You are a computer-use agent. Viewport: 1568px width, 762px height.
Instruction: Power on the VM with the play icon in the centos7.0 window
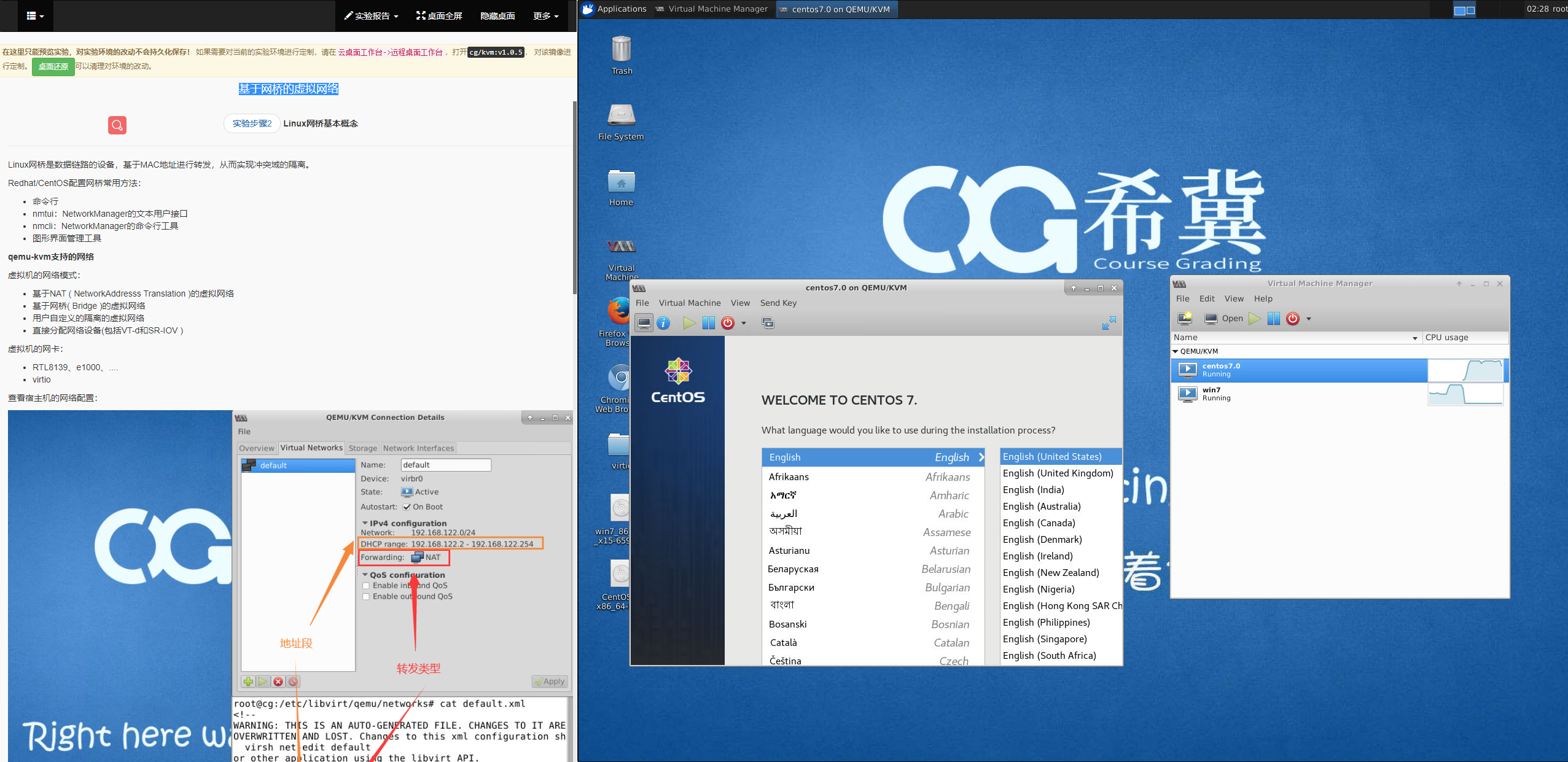tap(689, 323)
